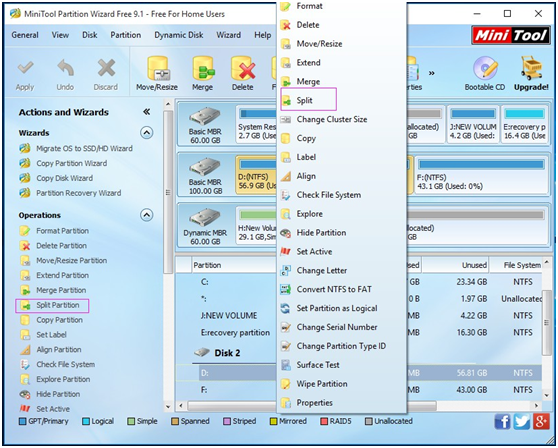Image resolution: width=558 pixels, height=448 pixels.
Task: Choose Wipe Partition in context menu
Action: [342, 384]
